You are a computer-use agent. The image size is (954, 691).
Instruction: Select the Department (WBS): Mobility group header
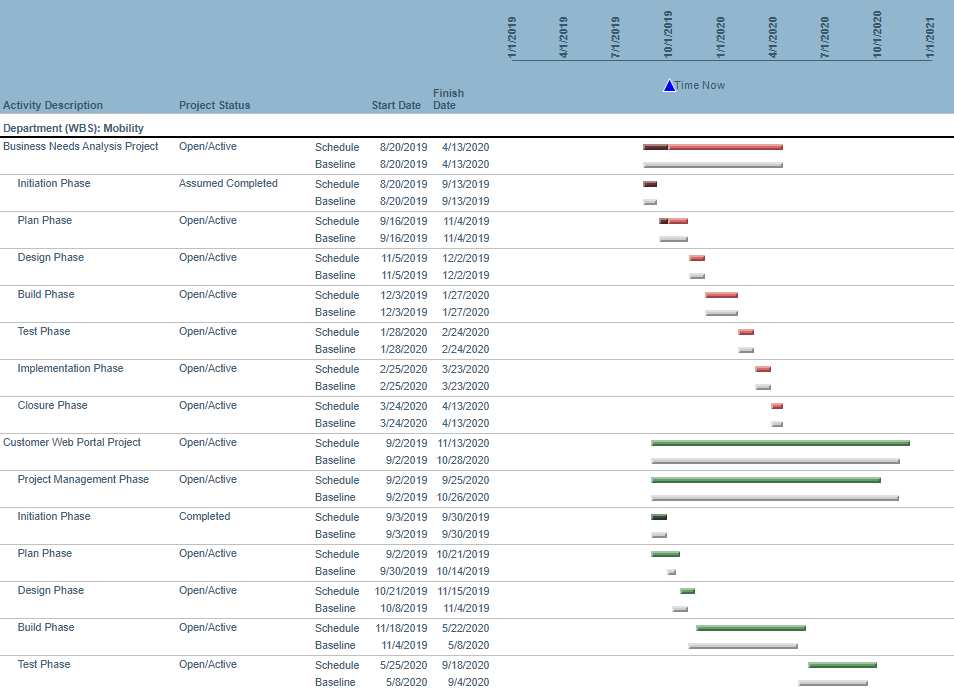(74, 128)
